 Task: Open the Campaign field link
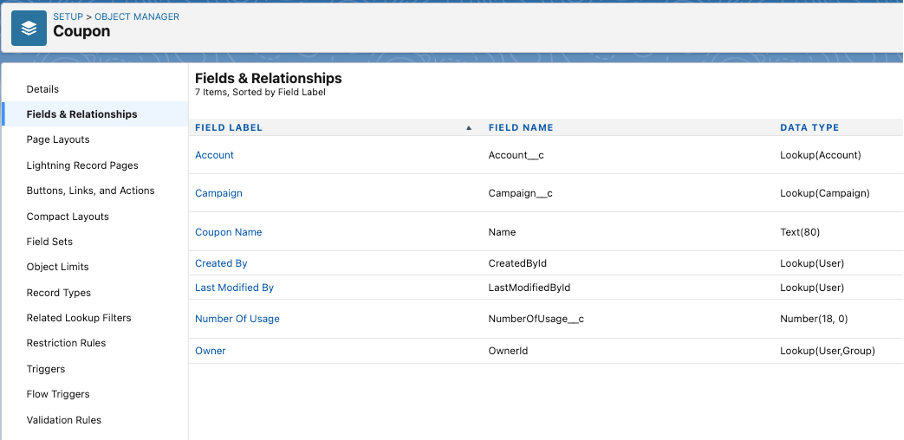coord(219,193)
